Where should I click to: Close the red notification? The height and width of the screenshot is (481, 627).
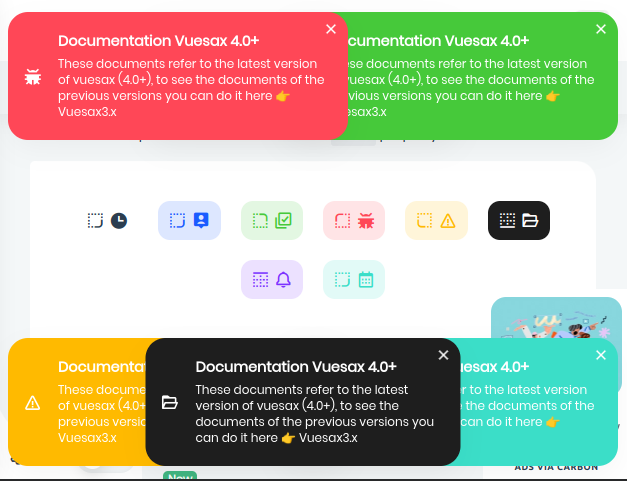click(x=331, y=29)
